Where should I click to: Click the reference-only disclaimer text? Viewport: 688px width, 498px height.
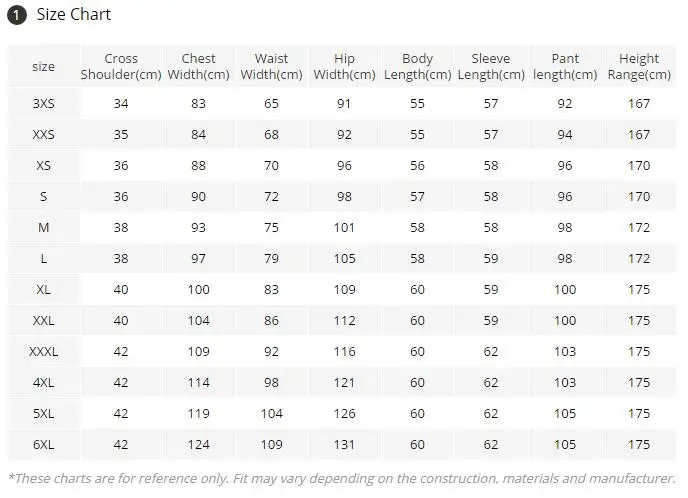coord(343,478)
